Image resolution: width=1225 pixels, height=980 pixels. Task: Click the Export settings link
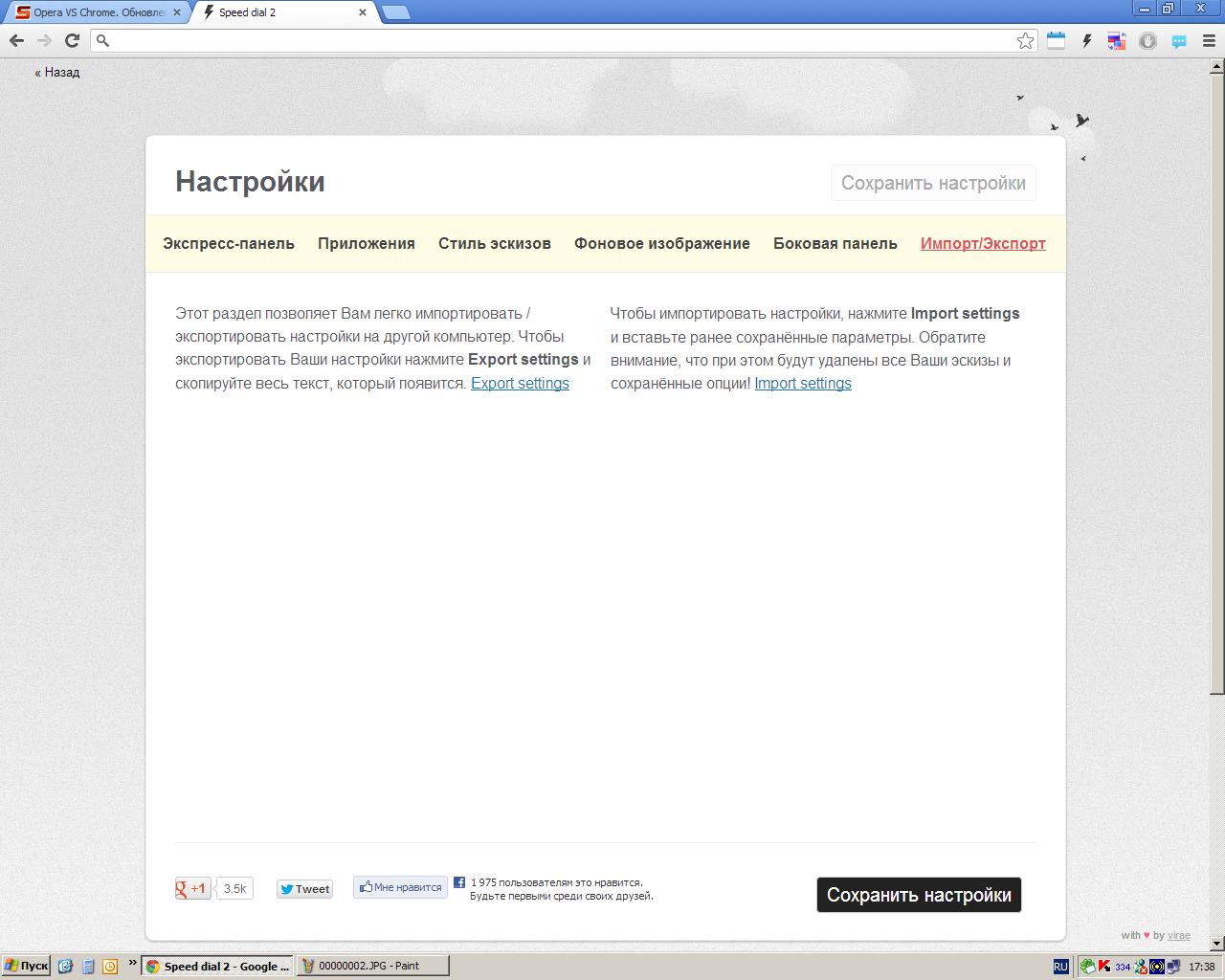[x=520, y=383]
